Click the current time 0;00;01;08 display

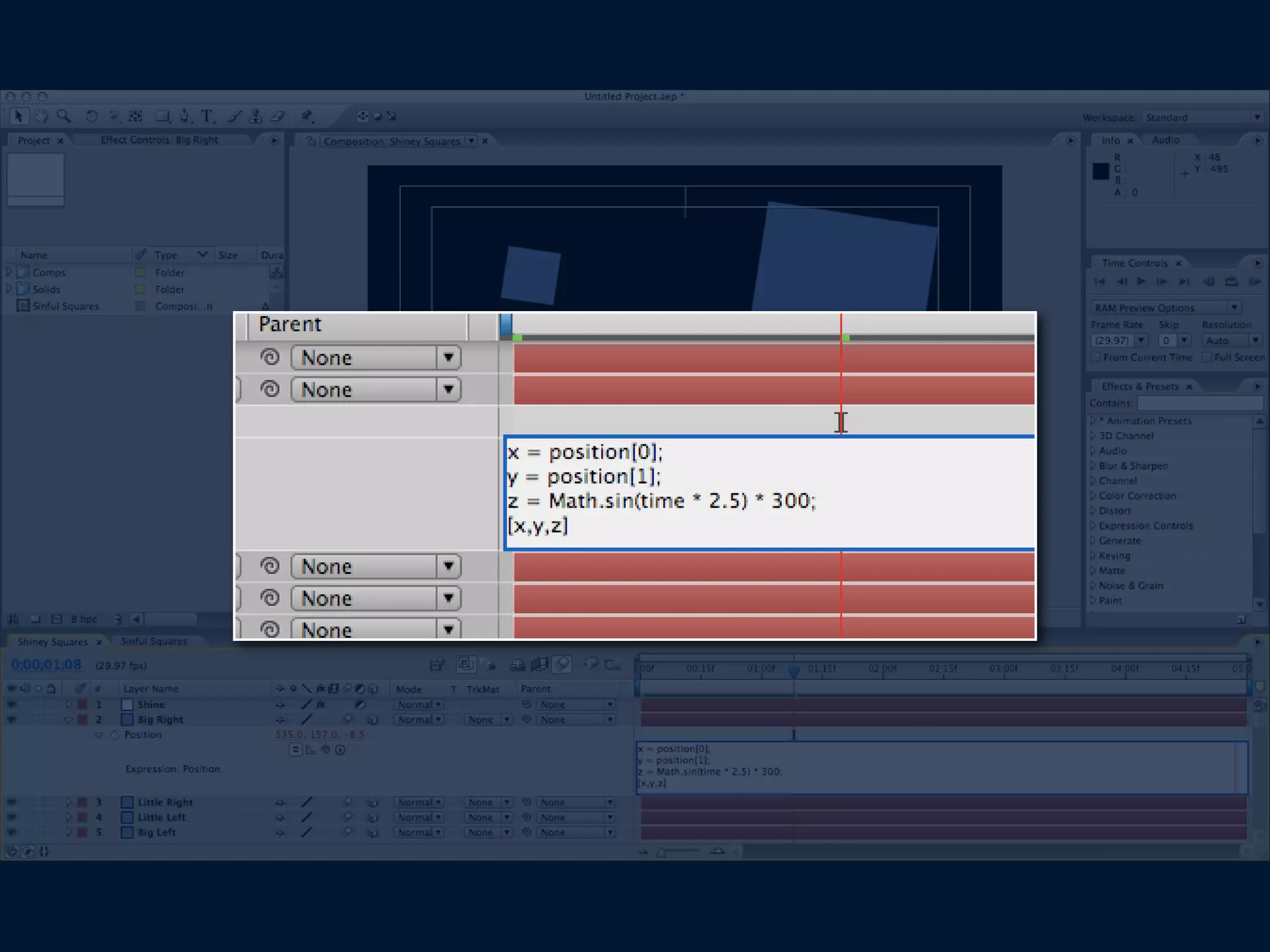[x=47, y=665]
